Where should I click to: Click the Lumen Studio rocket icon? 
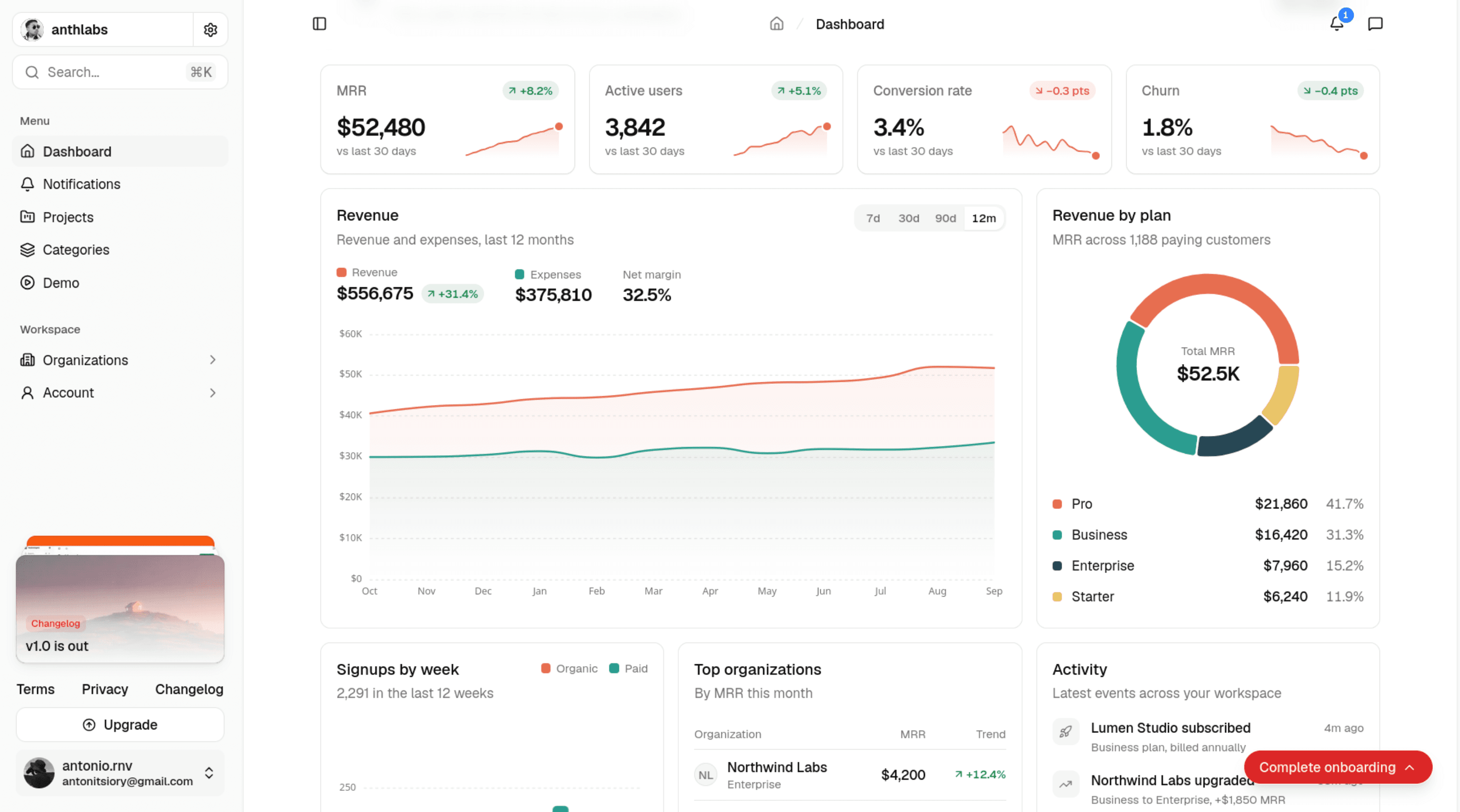[1066, 731]
